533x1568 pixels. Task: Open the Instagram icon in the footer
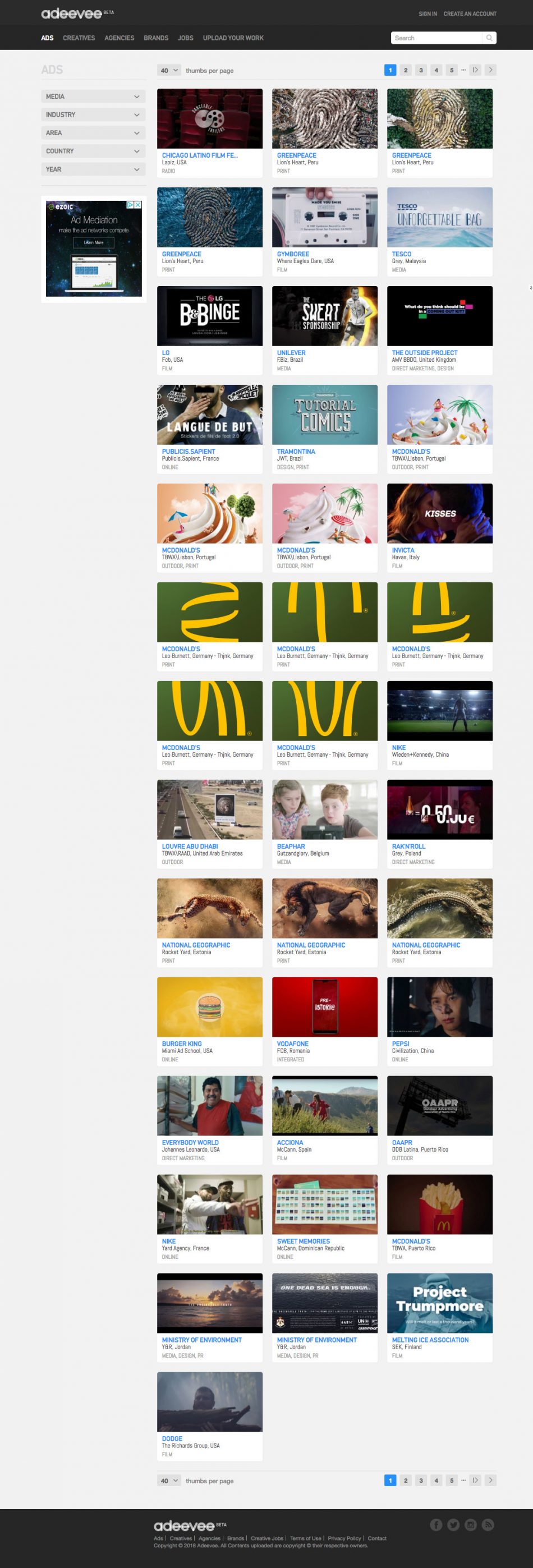click(x=470, y=1524)
